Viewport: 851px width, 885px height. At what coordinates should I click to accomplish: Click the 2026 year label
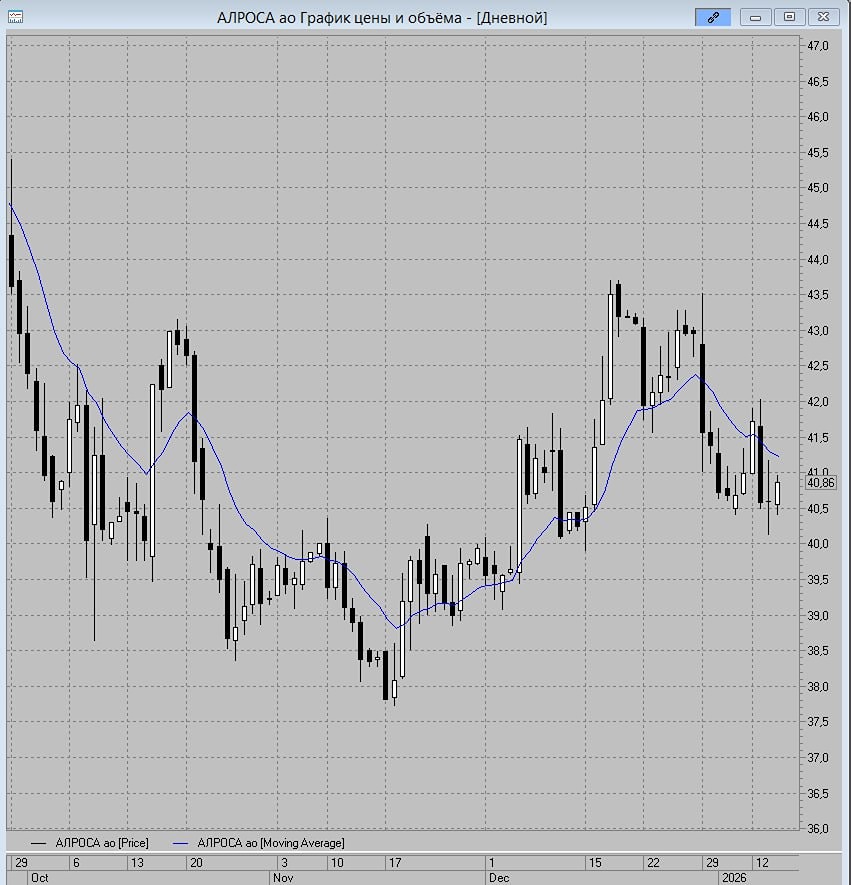pos(734,878)
